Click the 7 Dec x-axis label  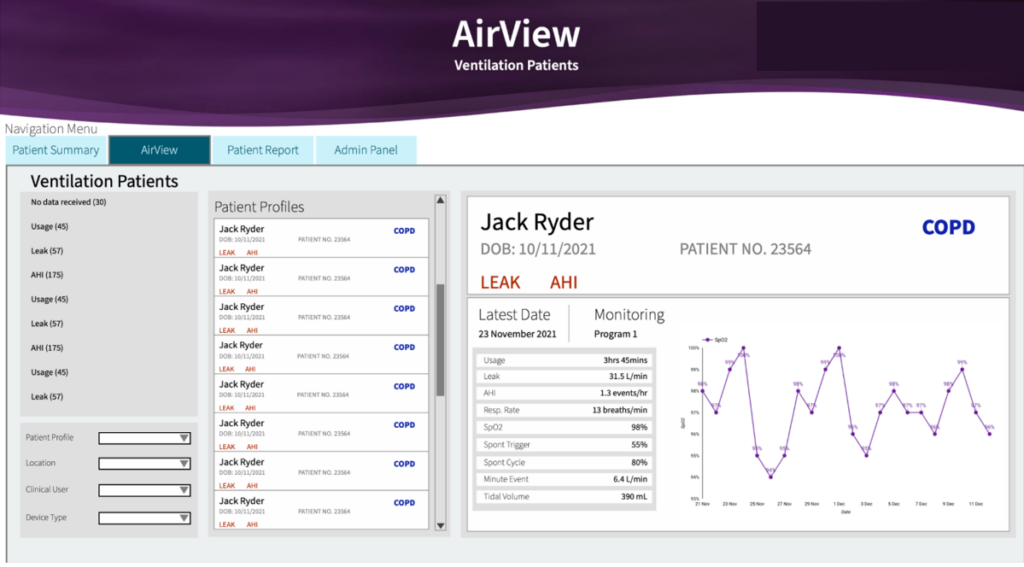921,504
